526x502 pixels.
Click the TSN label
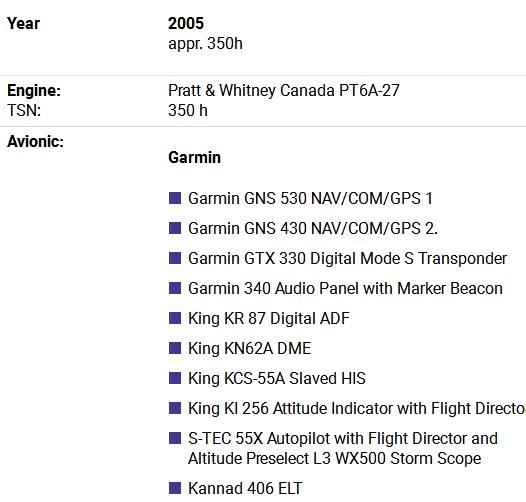(x=24, y=110)
